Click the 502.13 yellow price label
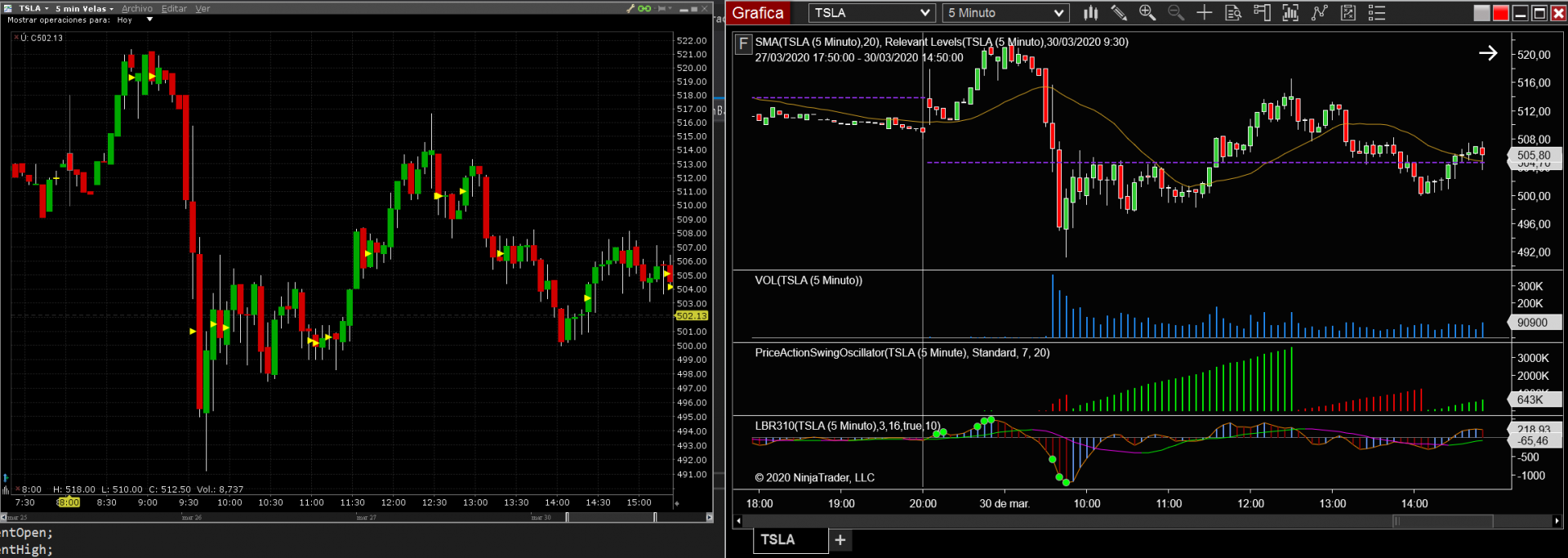 [691, 316]
